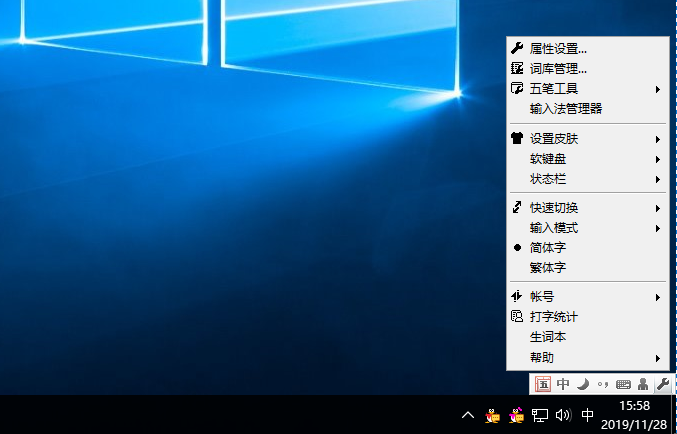
Task: Click the icon next to 五笔工具
Action: [x=517, y=89]
